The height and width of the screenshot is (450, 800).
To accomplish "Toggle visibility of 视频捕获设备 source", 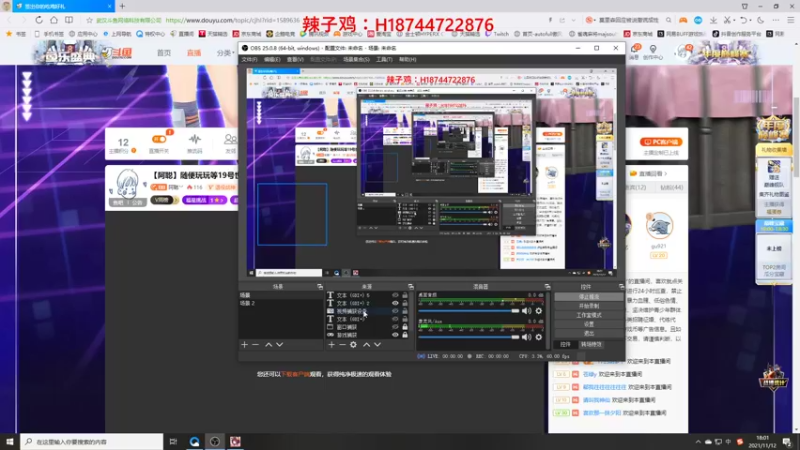I will click(395, 311).
